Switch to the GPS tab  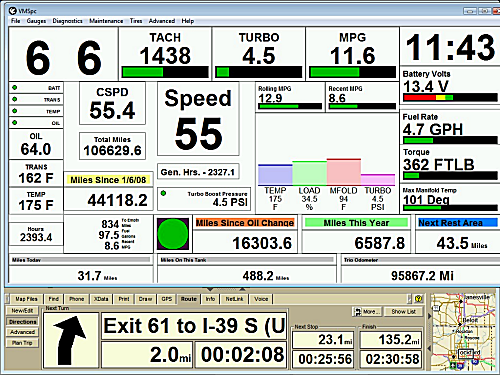coord(166,299)
